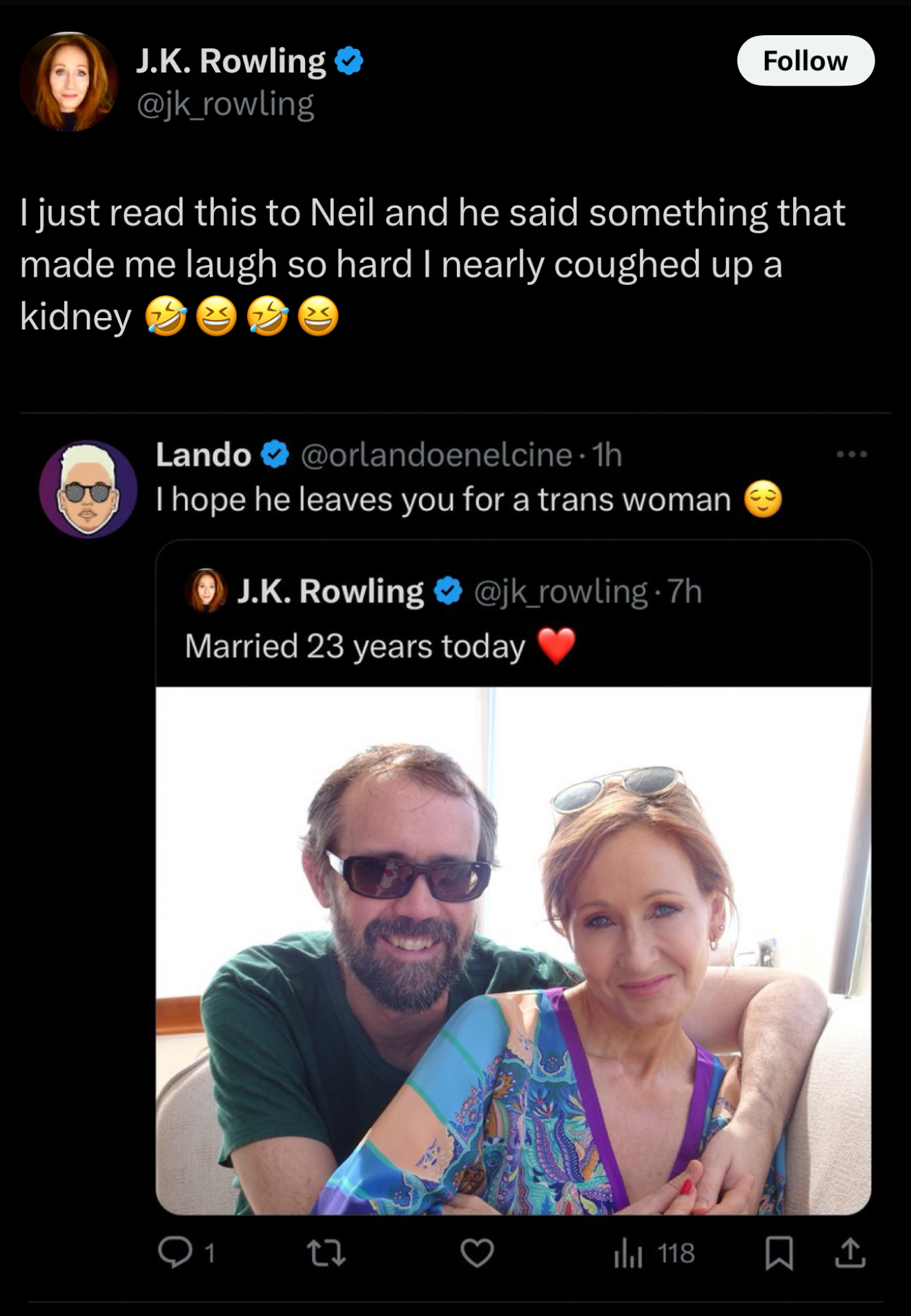Open J.K. Rowling's large profile avatar
The image size is (911, 1316).
(69, 81)
